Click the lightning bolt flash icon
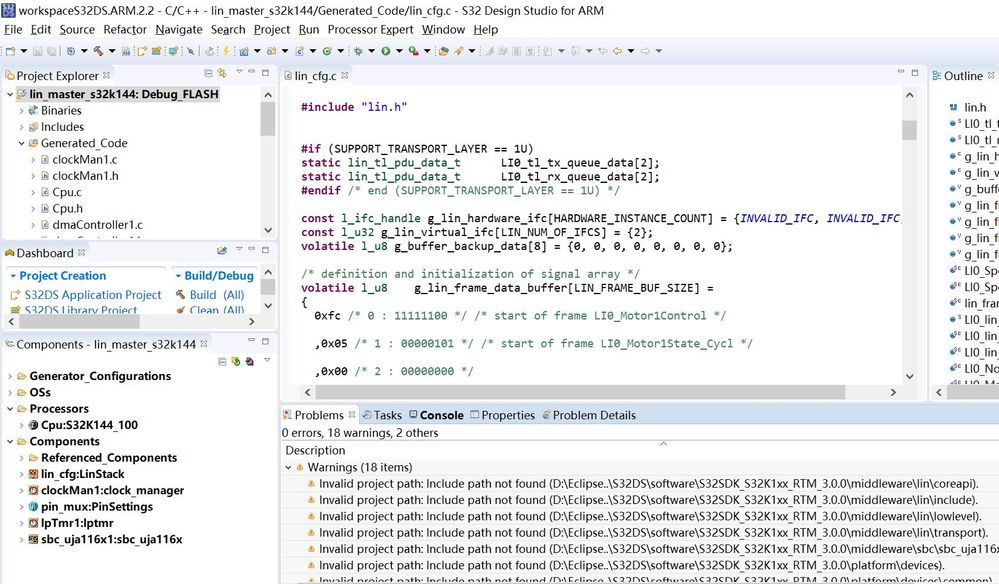This screenshot has height=584, width=999. [x=226, y=51]
